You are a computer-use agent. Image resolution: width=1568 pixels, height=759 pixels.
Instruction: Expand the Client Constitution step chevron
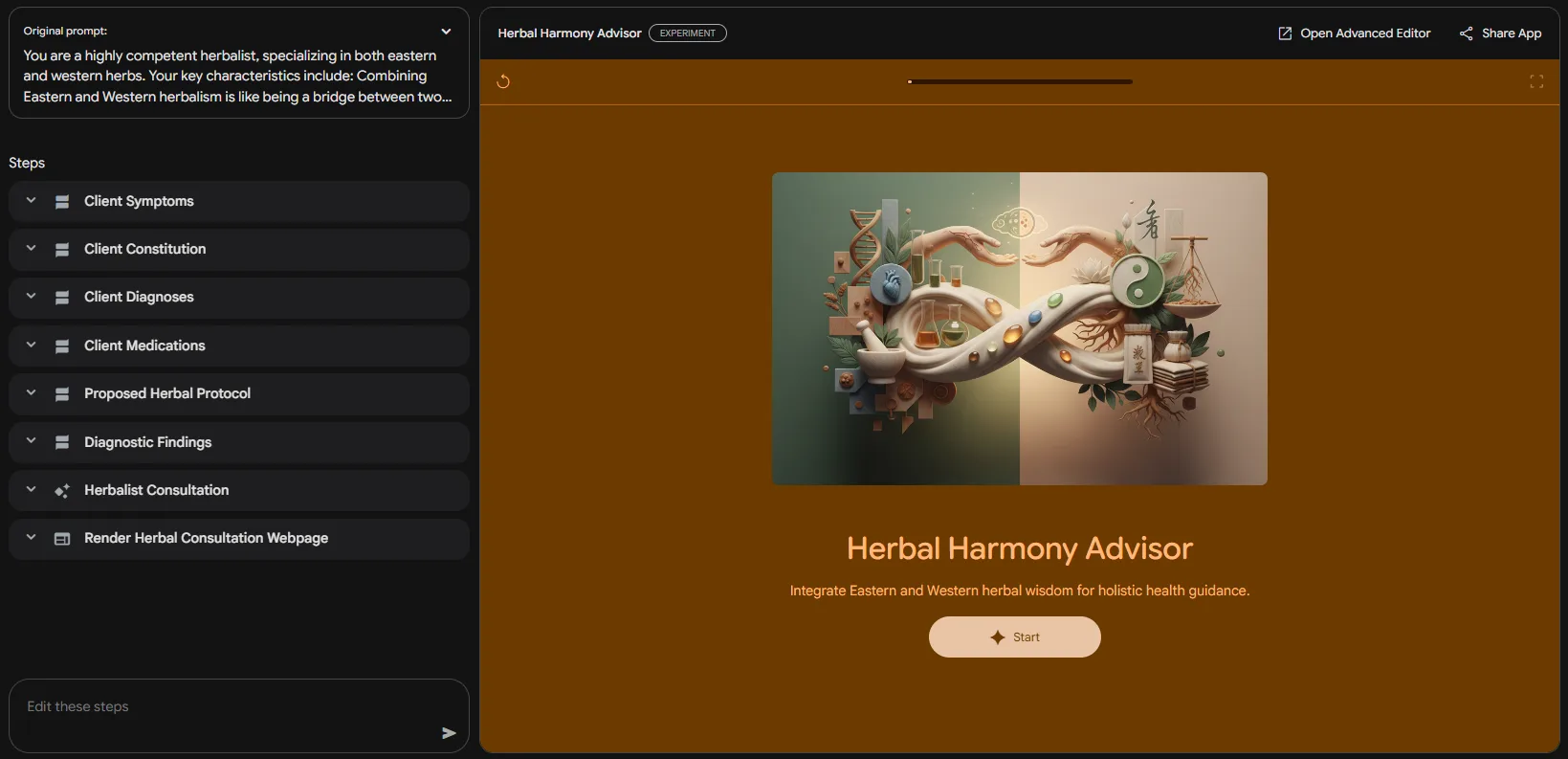tap(31, 249)
